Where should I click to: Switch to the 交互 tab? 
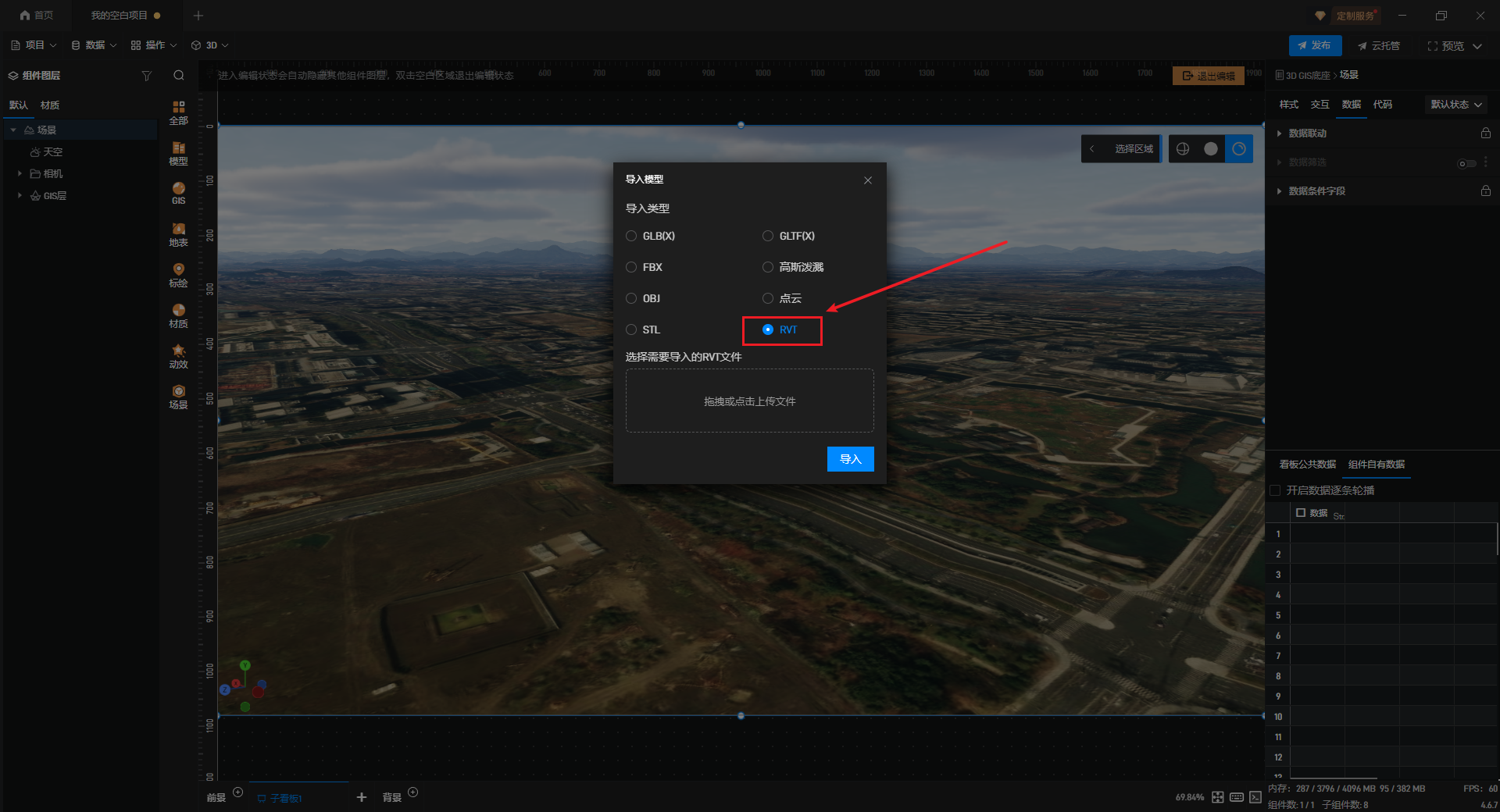coord(1320,105)
